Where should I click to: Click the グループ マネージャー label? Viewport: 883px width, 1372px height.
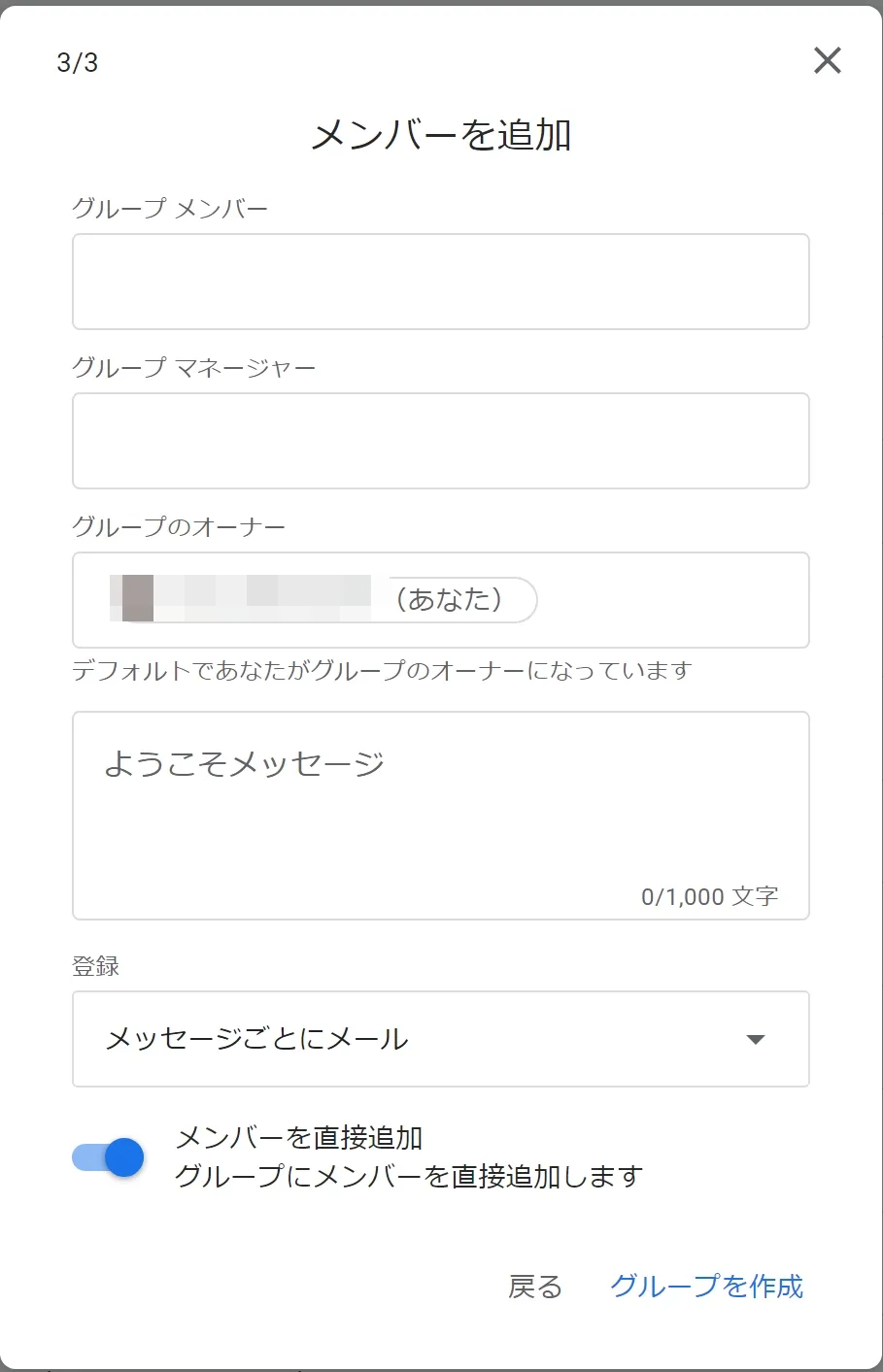194,368
